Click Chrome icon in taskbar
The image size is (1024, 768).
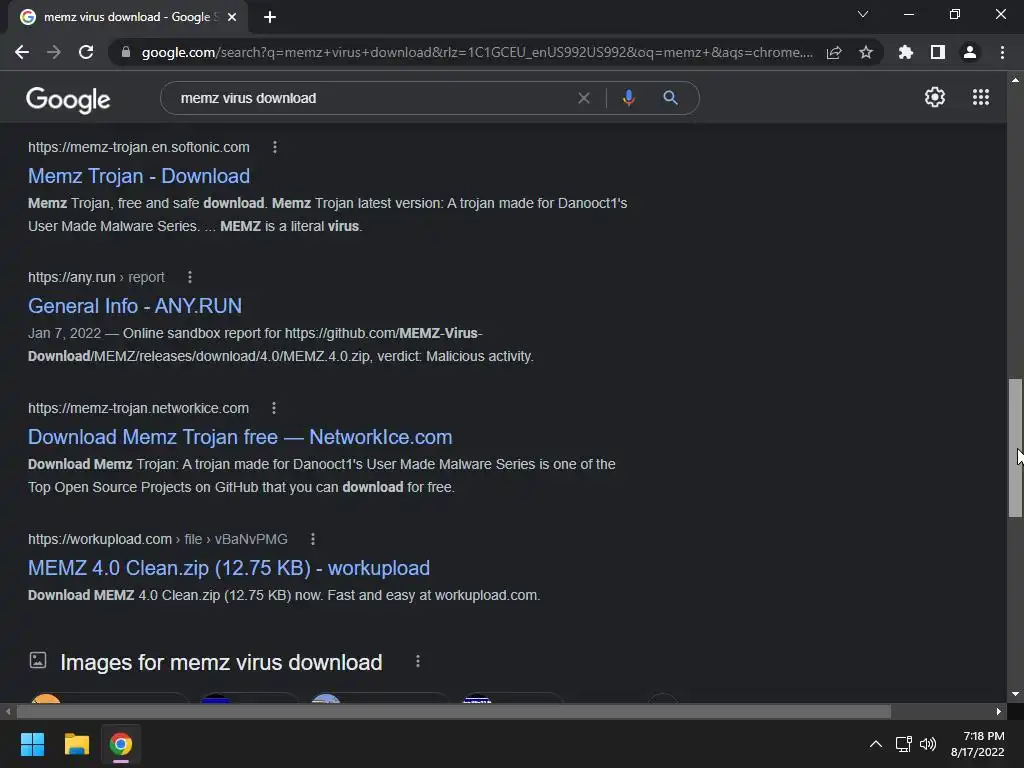click(121, 744)
